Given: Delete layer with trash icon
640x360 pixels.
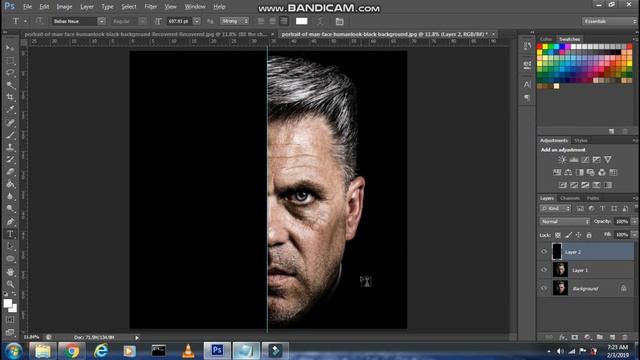Looking at the screenshot, I should tap(625, 337).
